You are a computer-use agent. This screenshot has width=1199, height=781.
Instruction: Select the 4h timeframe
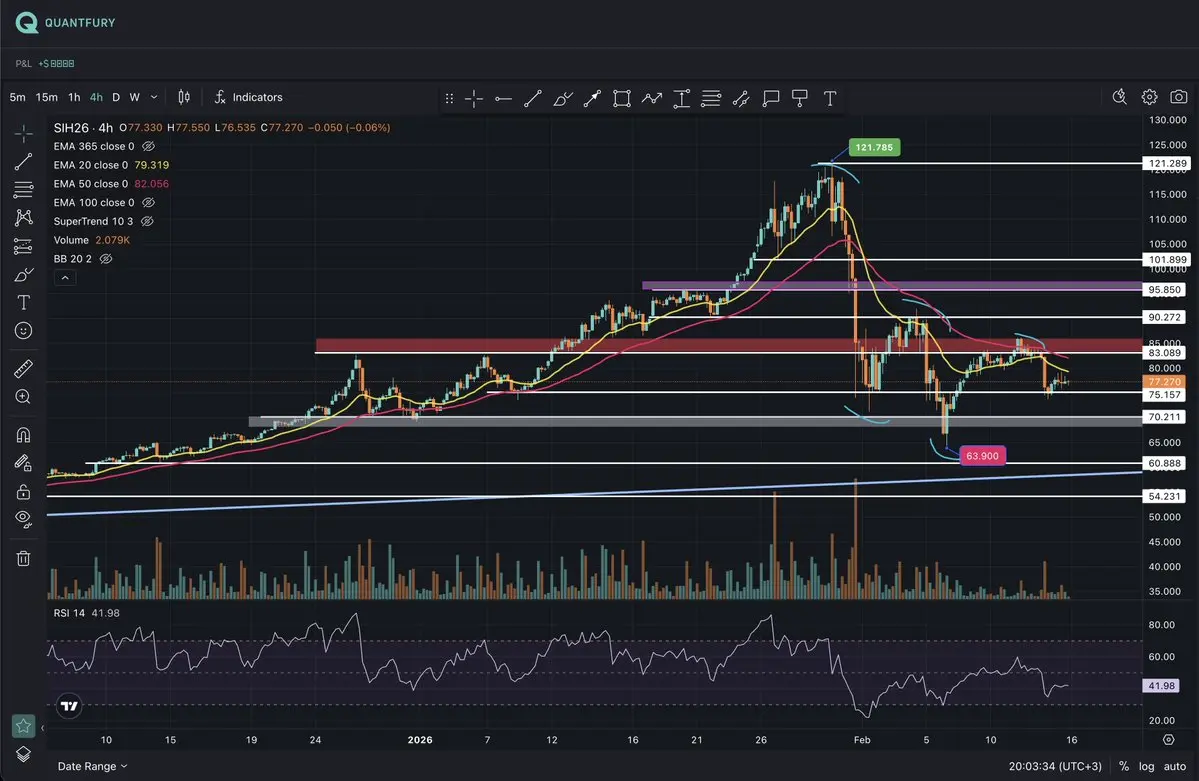(96, 97)
